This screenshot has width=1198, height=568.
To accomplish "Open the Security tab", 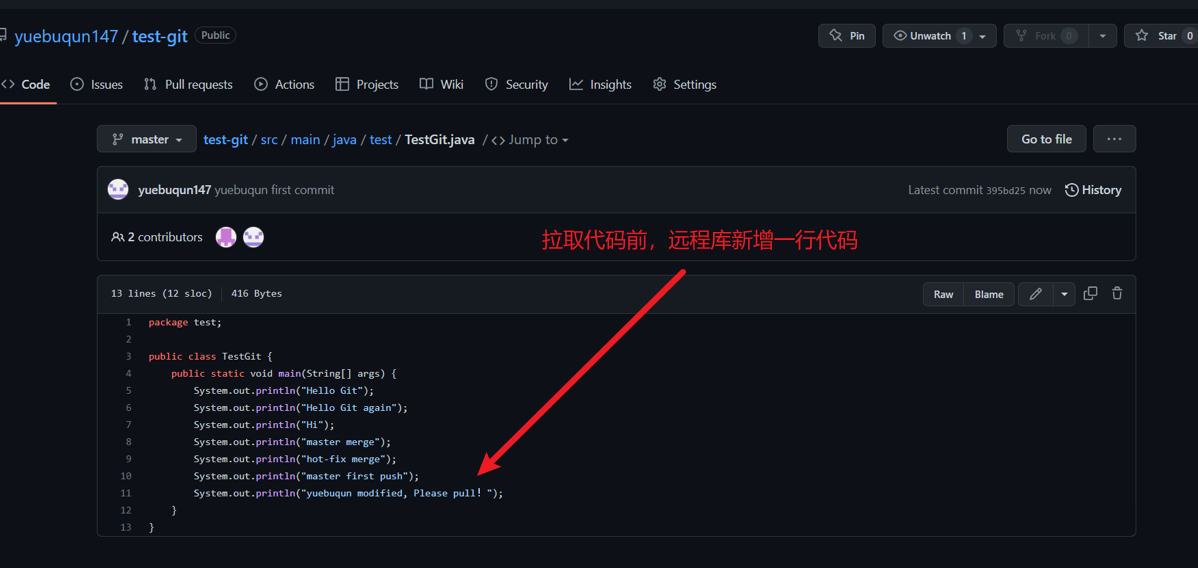I will [x=516, y=85].
